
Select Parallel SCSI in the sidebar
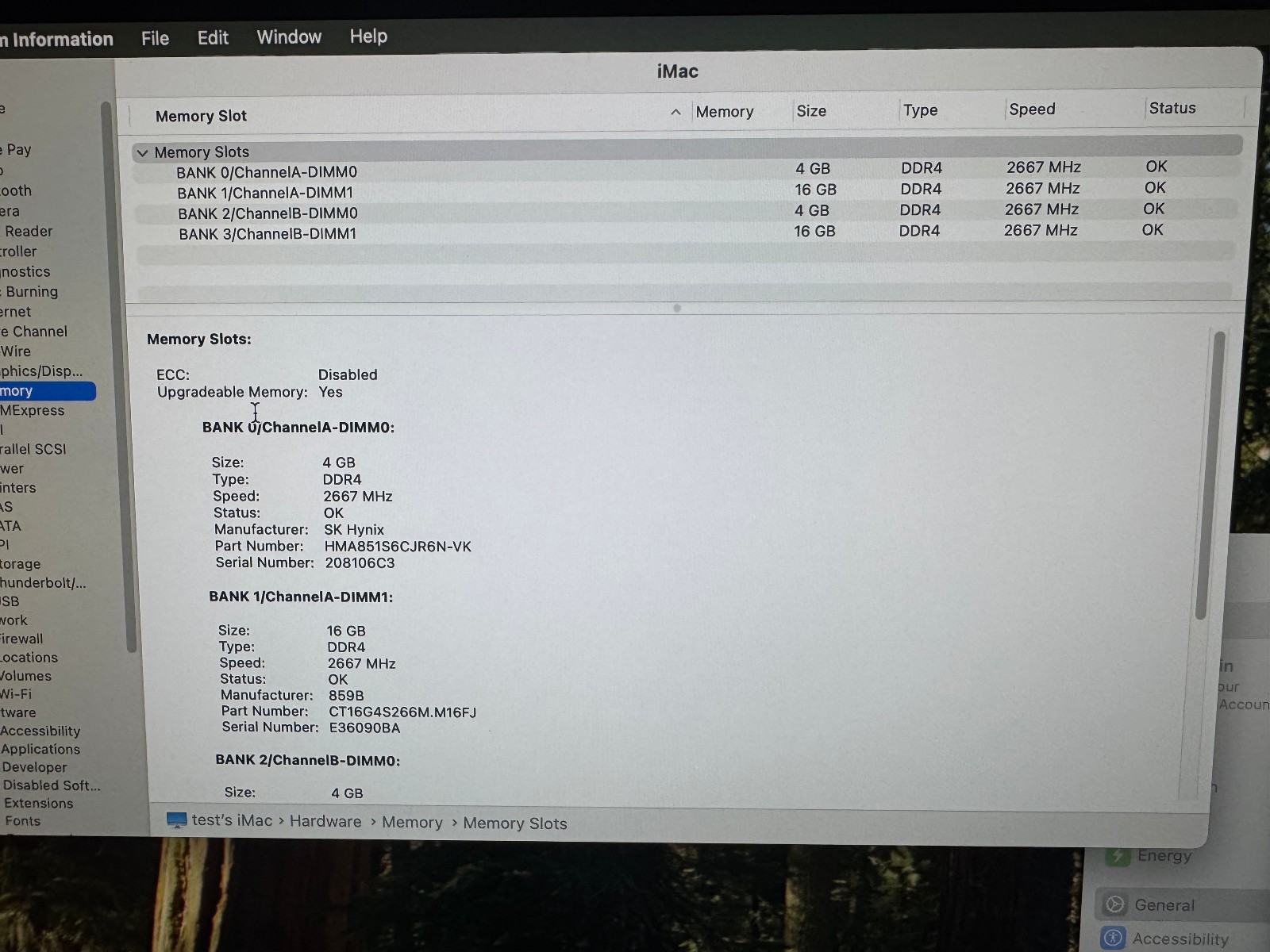[33, 449]
